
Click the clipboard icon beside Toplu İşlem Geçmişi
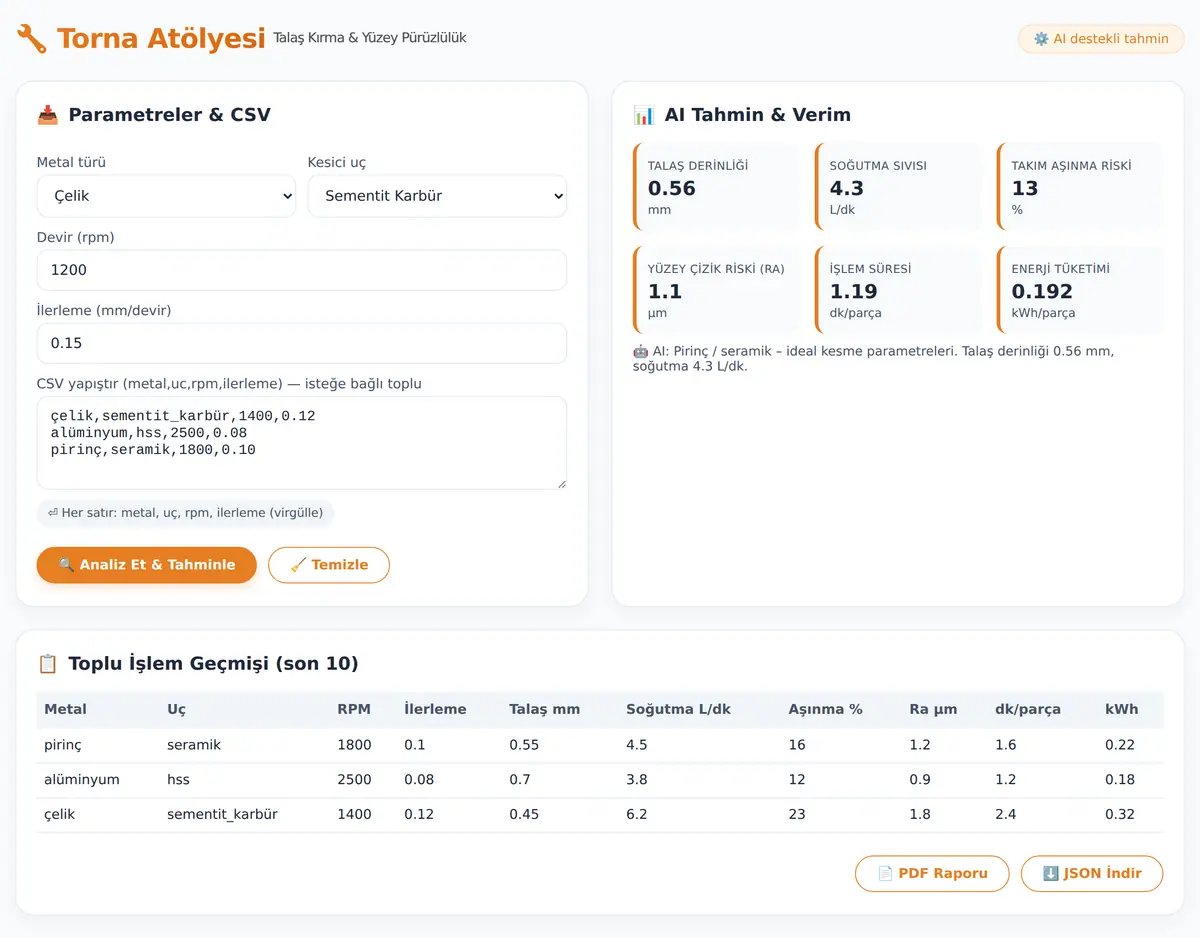coord(47,663)
